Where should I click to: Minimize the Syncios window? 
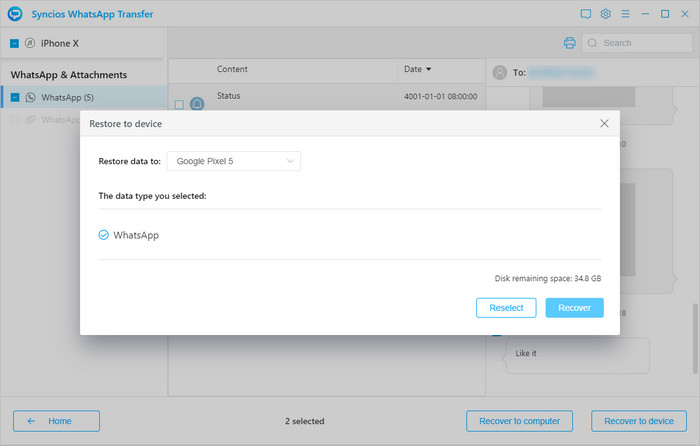point(645,14)
